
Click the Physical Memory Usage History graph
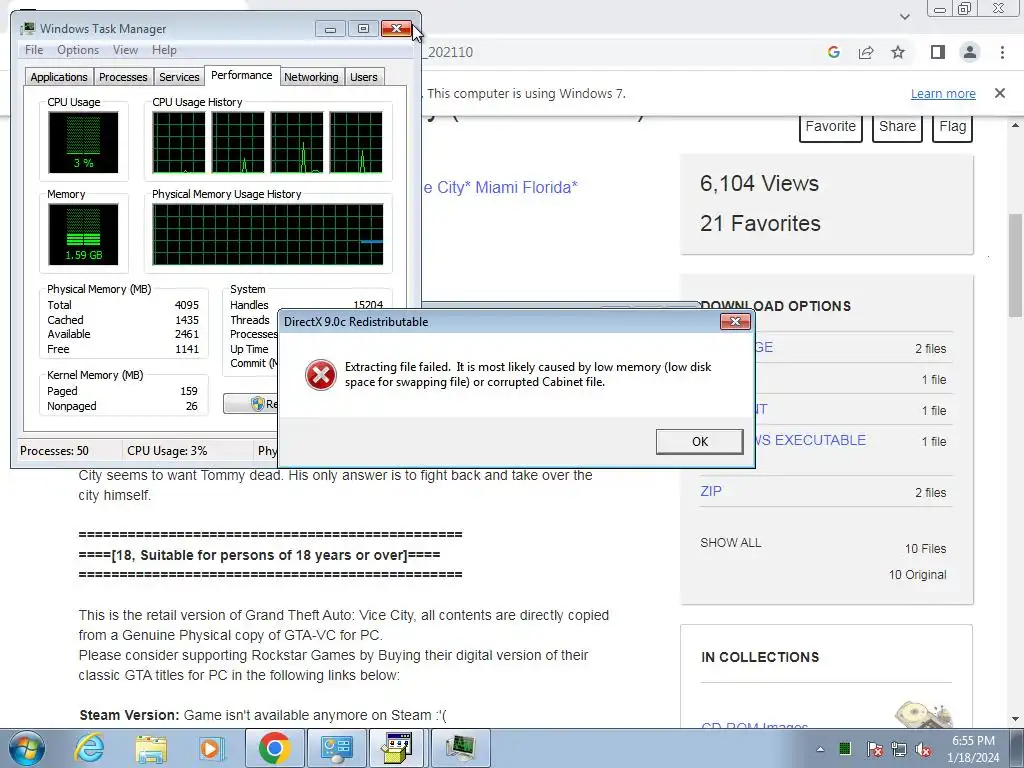pyautogui.click(x=268, y=234)
